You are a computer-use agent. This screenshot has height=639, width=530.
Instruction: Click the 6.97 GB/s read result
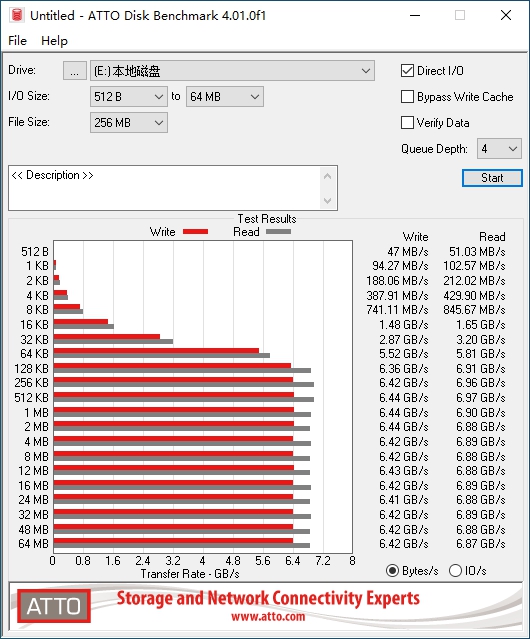(x=481, y=398)
